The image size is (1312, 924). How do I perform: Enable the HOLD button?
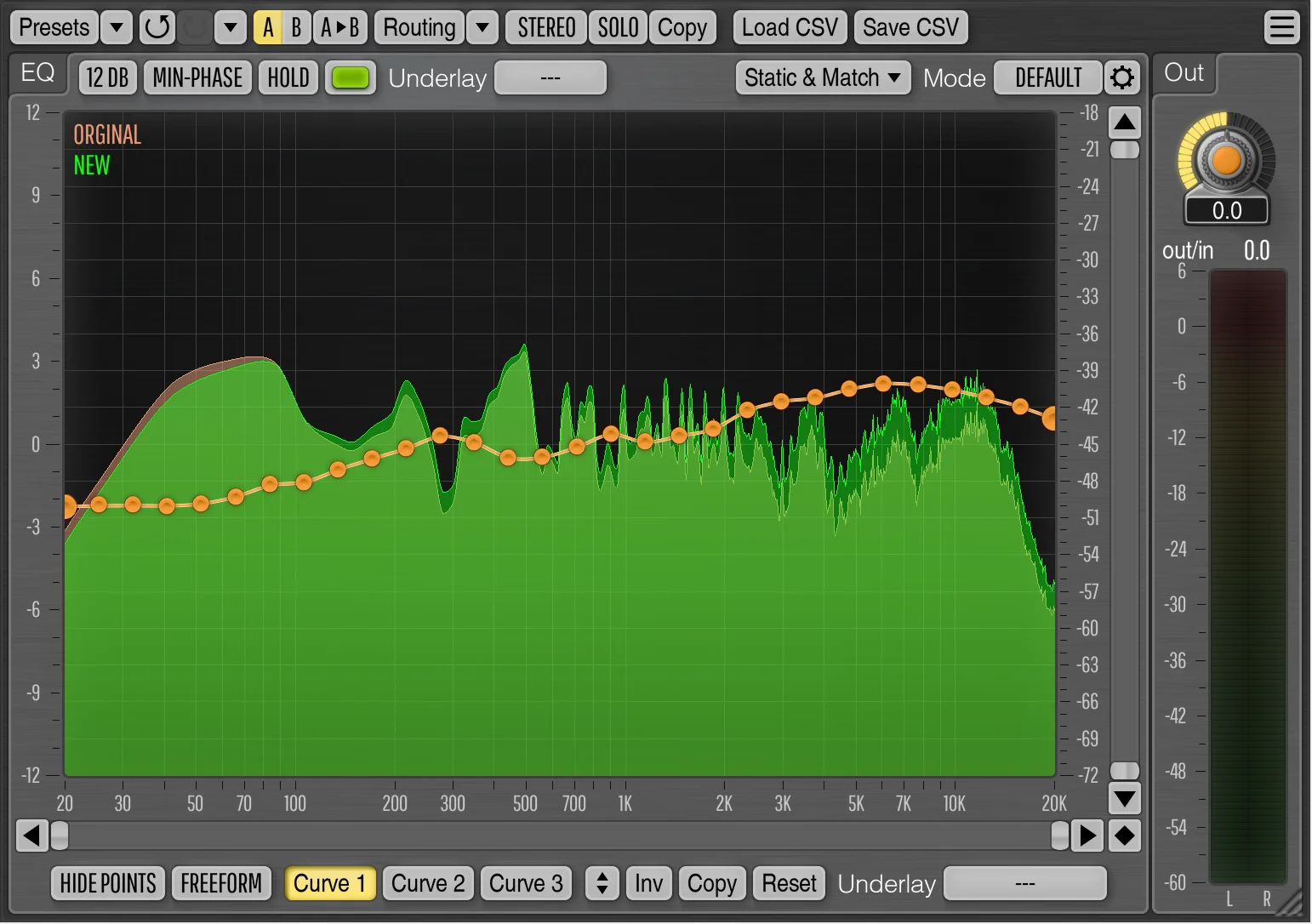(x=288, y=77)
